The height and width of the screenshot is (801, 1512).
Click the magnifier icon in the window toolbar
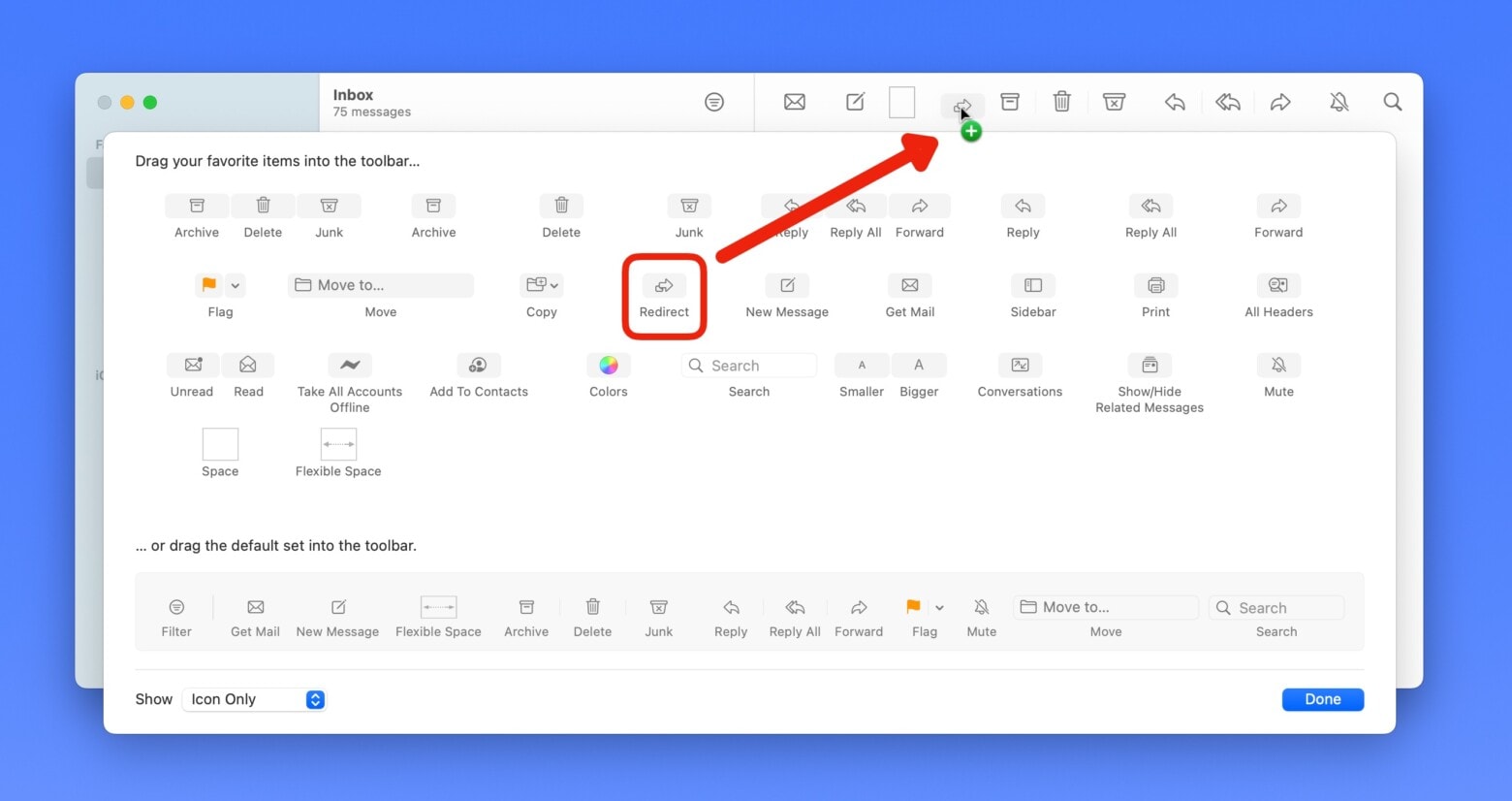click(x=1393, y=102)
